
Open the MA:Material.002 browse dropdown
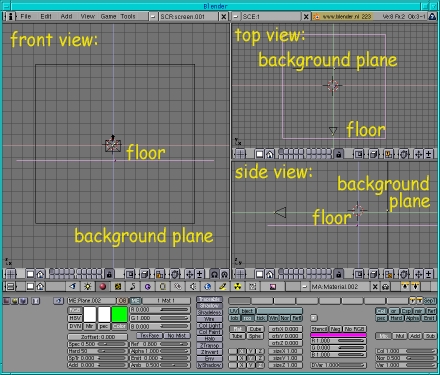coord(304,286)
